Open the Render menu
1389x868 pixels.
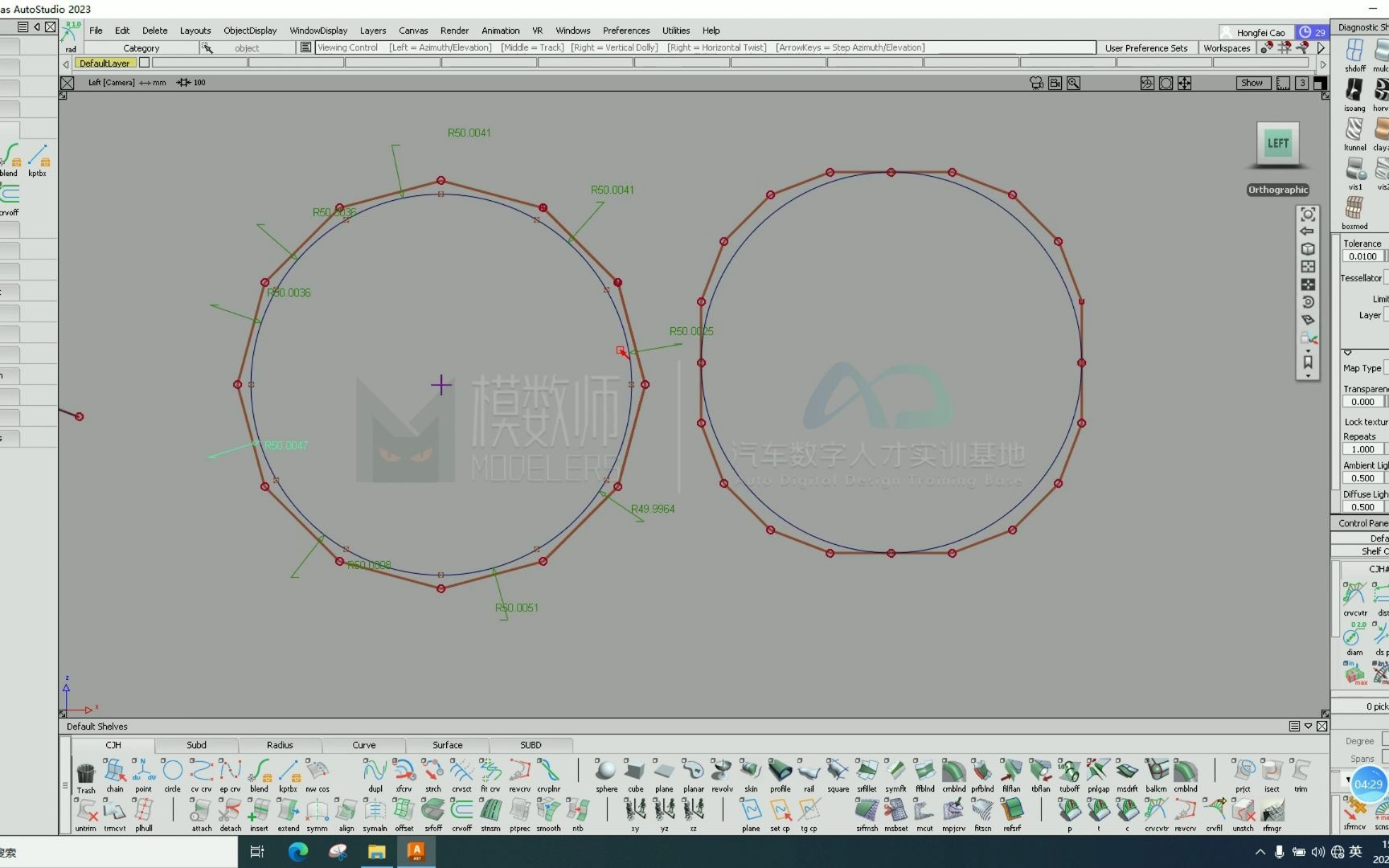point(455,31)
